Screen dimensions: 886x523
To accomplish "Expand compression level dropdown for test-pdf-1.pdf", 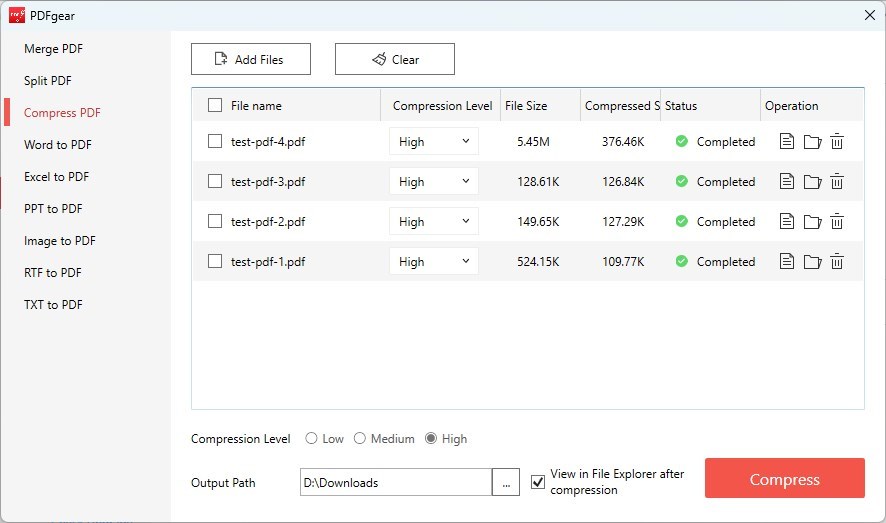I will pos(433,262).
